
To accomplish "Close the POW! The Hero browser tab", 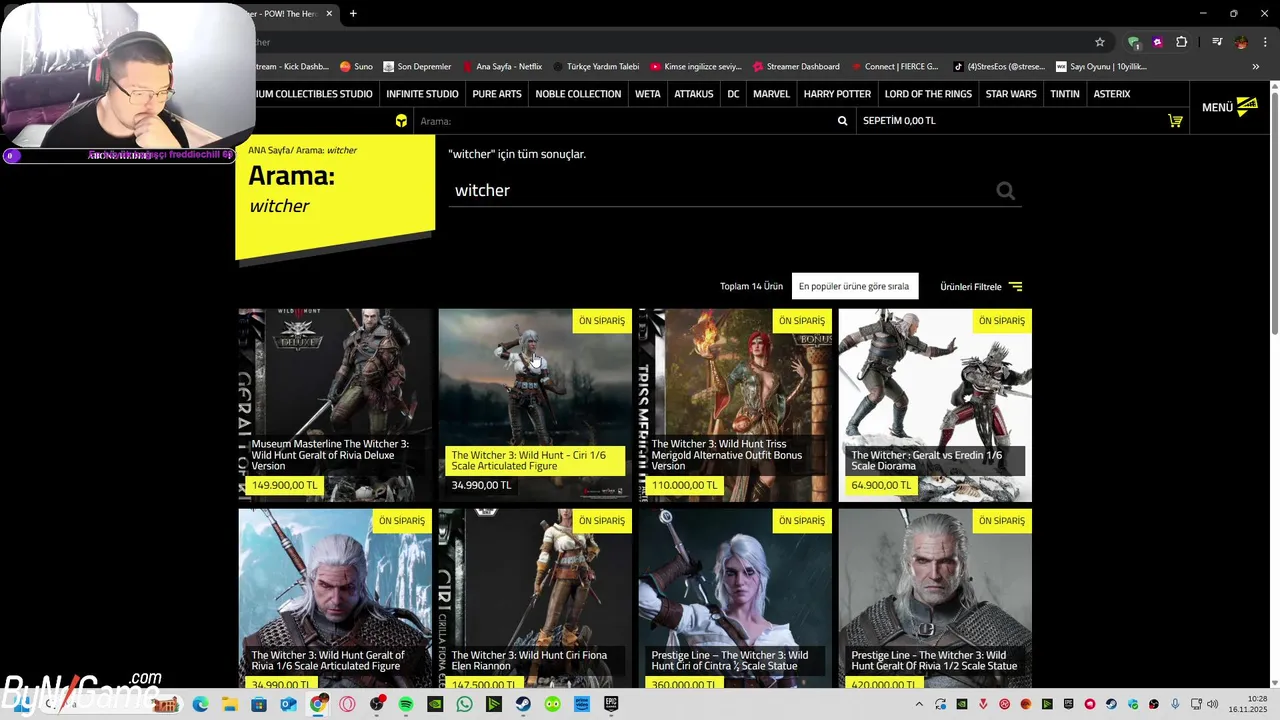I will (329, 13).
